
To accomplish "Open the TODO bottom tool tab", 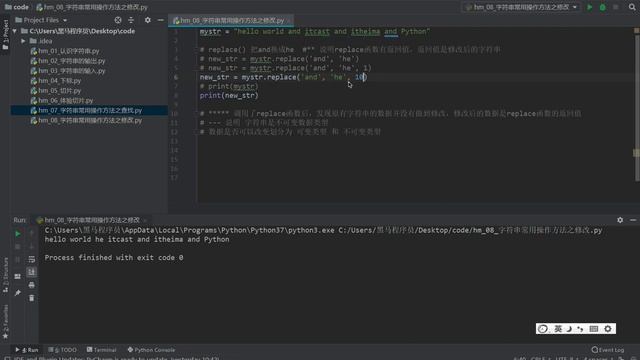I will 62,350.
